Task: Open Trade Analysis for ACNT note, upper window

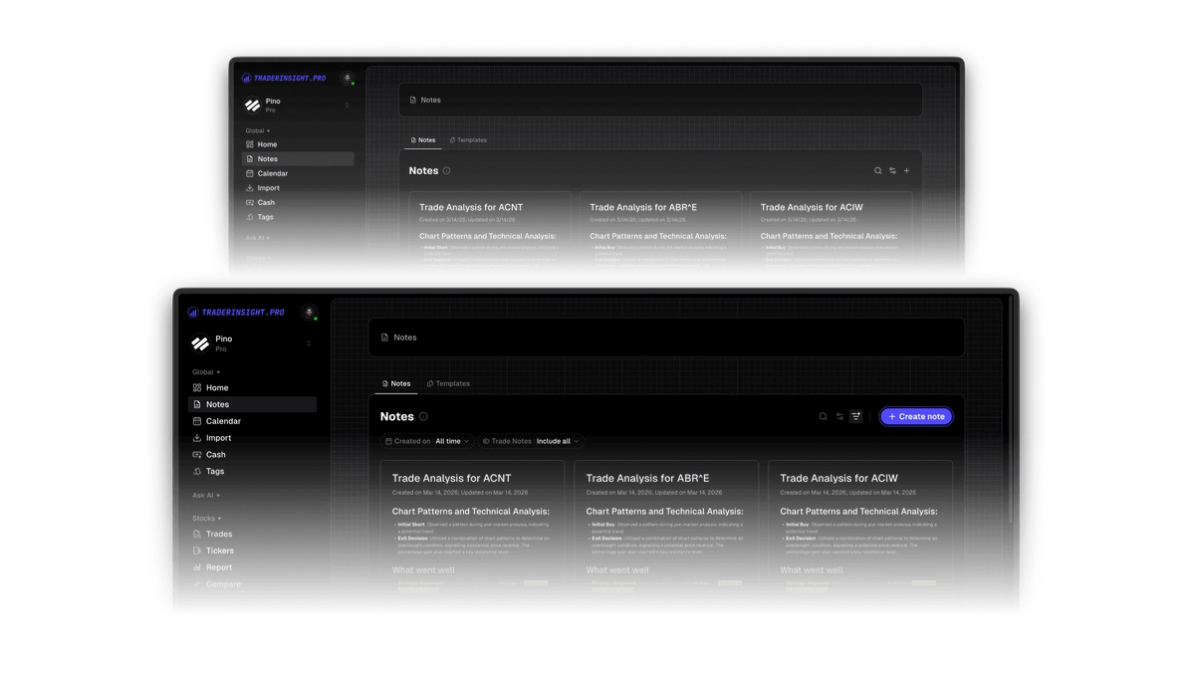Action: [490, 228]
